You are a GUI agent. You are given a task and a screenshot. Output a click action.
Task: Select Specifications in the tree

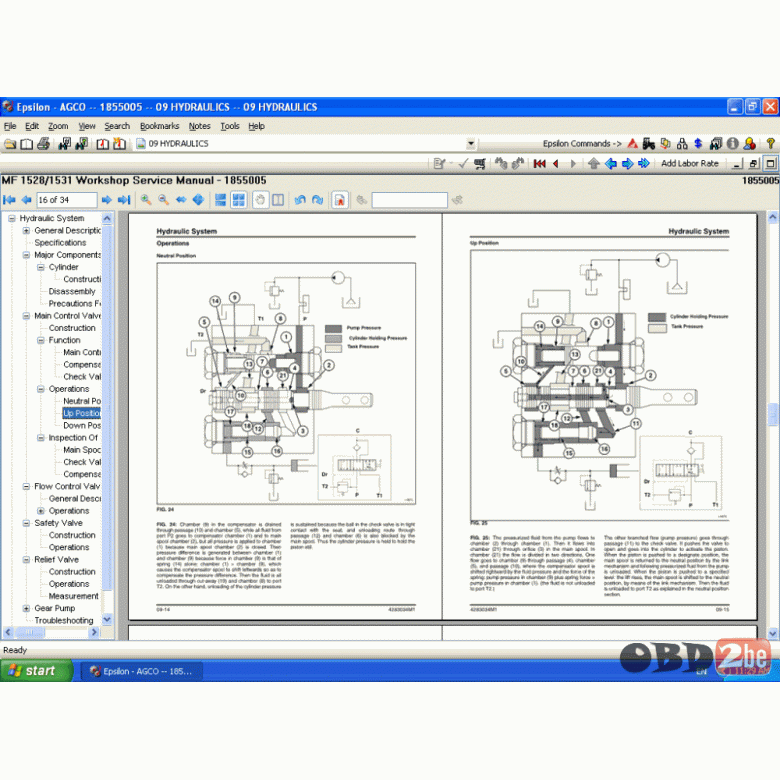tap(60, 243)
